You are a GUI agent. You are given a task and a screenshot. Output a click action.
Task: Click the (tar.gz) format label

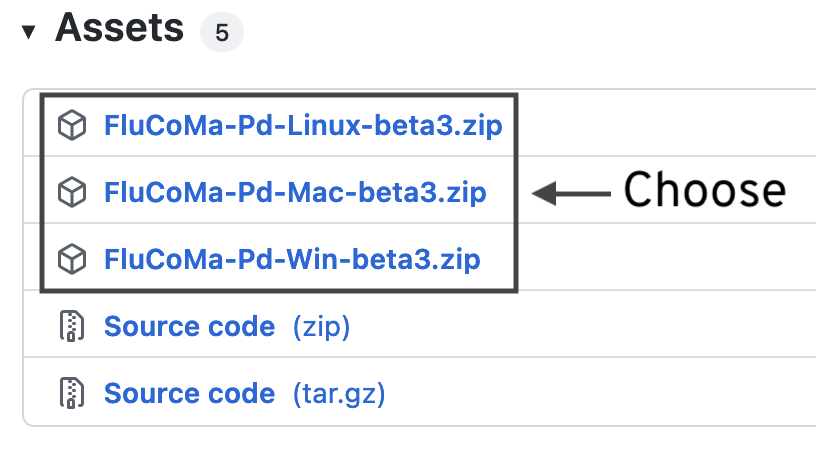click(339, 394)
